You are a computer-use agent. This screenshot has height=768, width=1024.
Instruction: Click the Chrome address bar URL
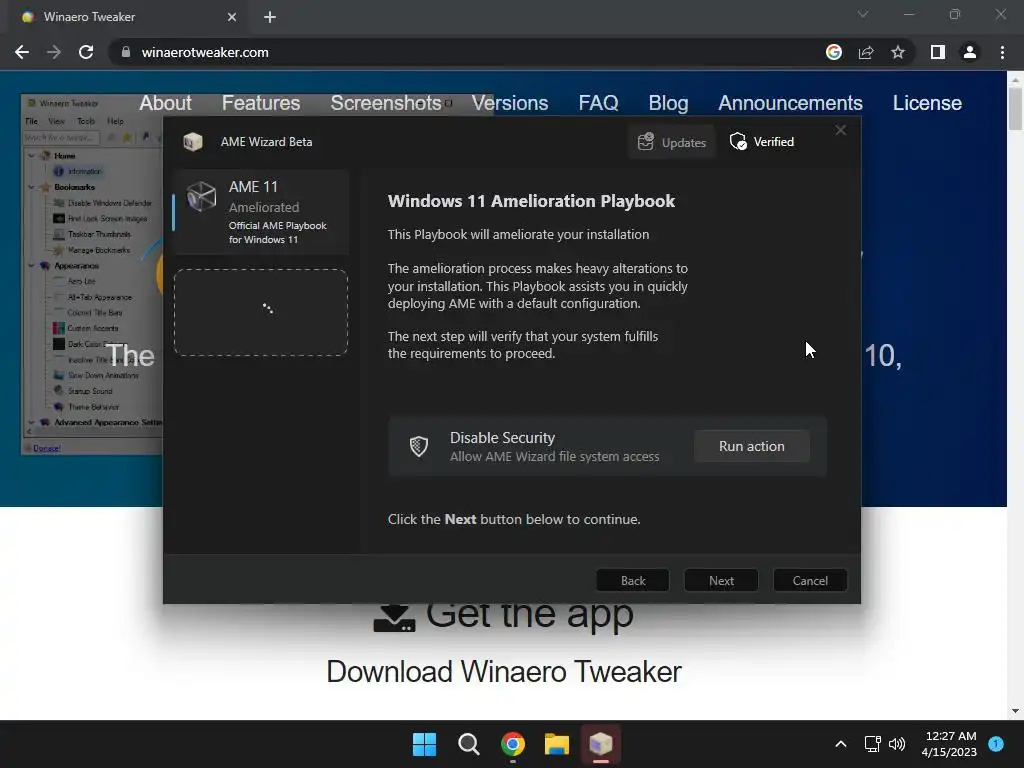[204, 52]
